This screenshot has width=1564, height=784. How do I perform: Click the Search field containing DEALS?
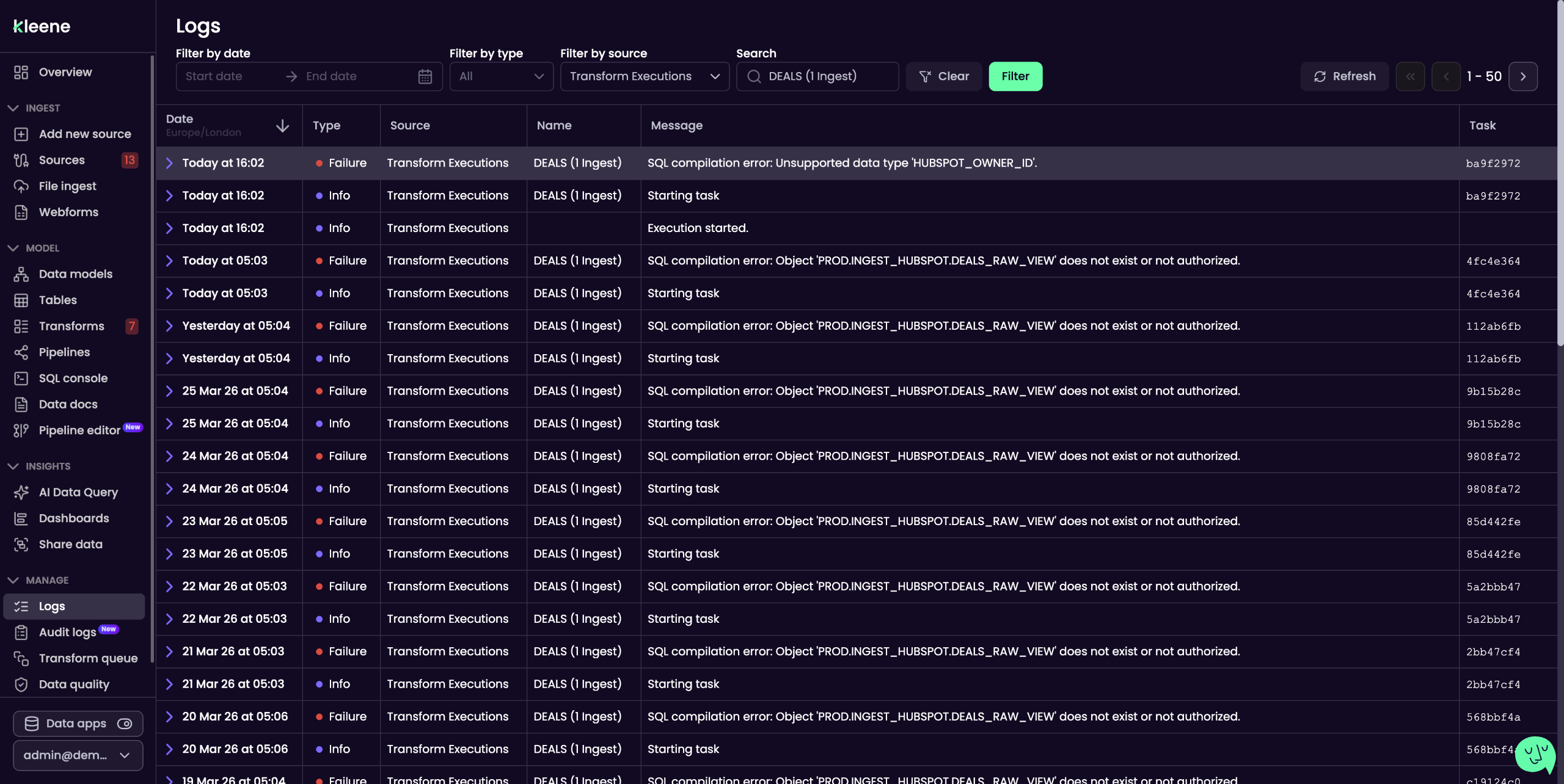[x=817, y=76]
